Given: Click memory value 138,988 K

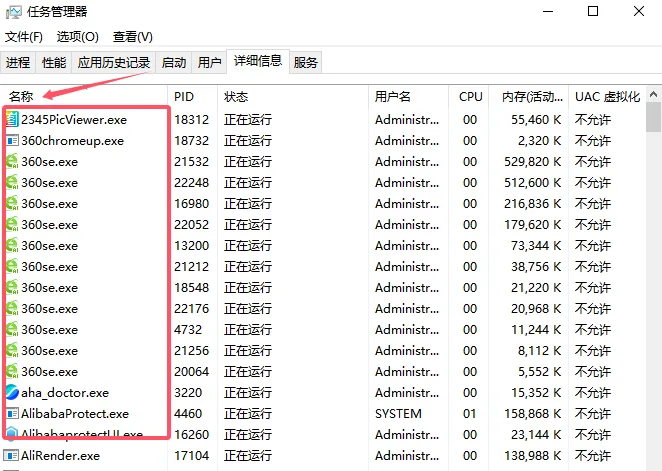Looking at the screenshot, I should coord(533,456).
